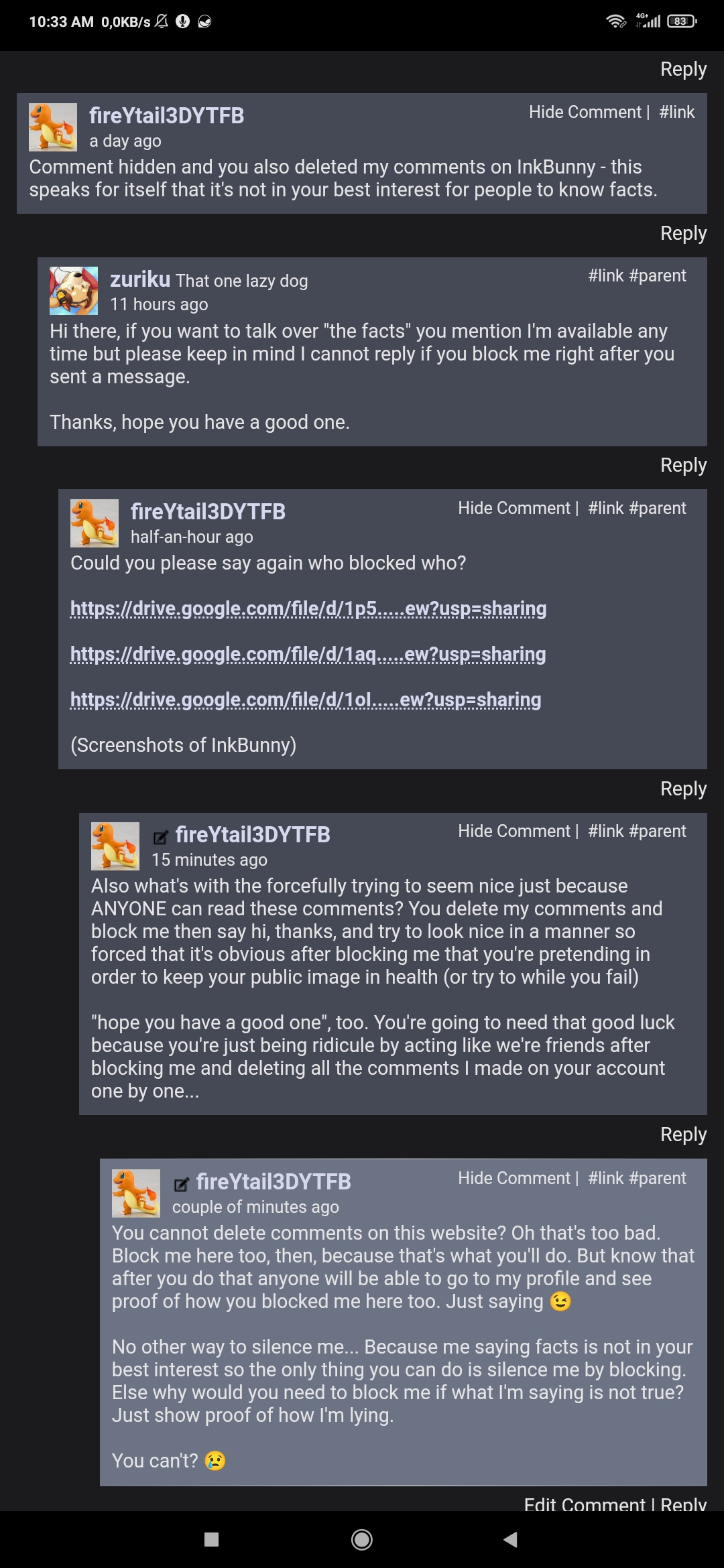Open zuriku's username profile link
The width and height of the screenshot is (724, 1568).
(140, 279)
